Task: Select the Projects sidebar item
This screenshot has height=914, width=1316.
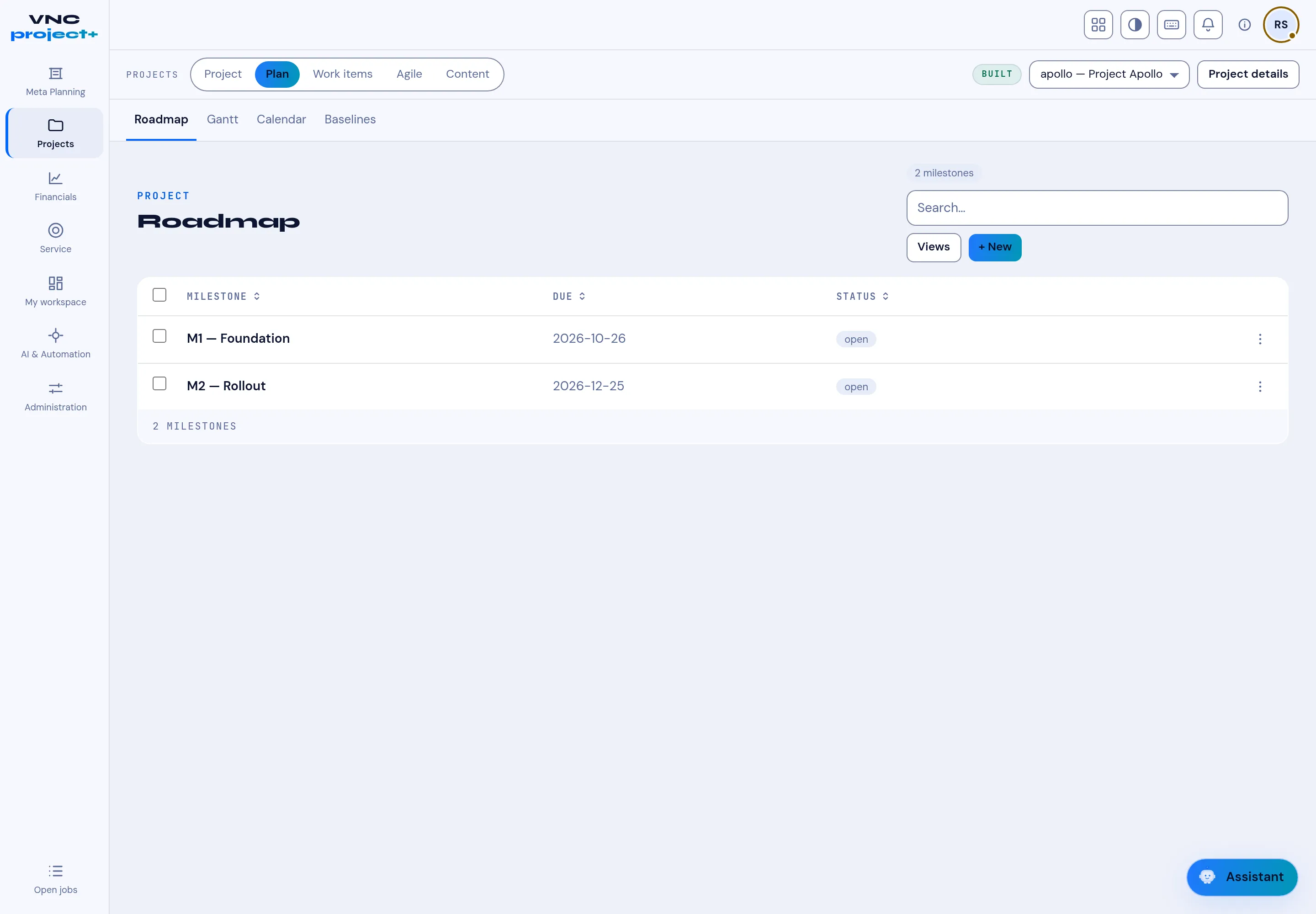Action: click(x=55, y=133)
